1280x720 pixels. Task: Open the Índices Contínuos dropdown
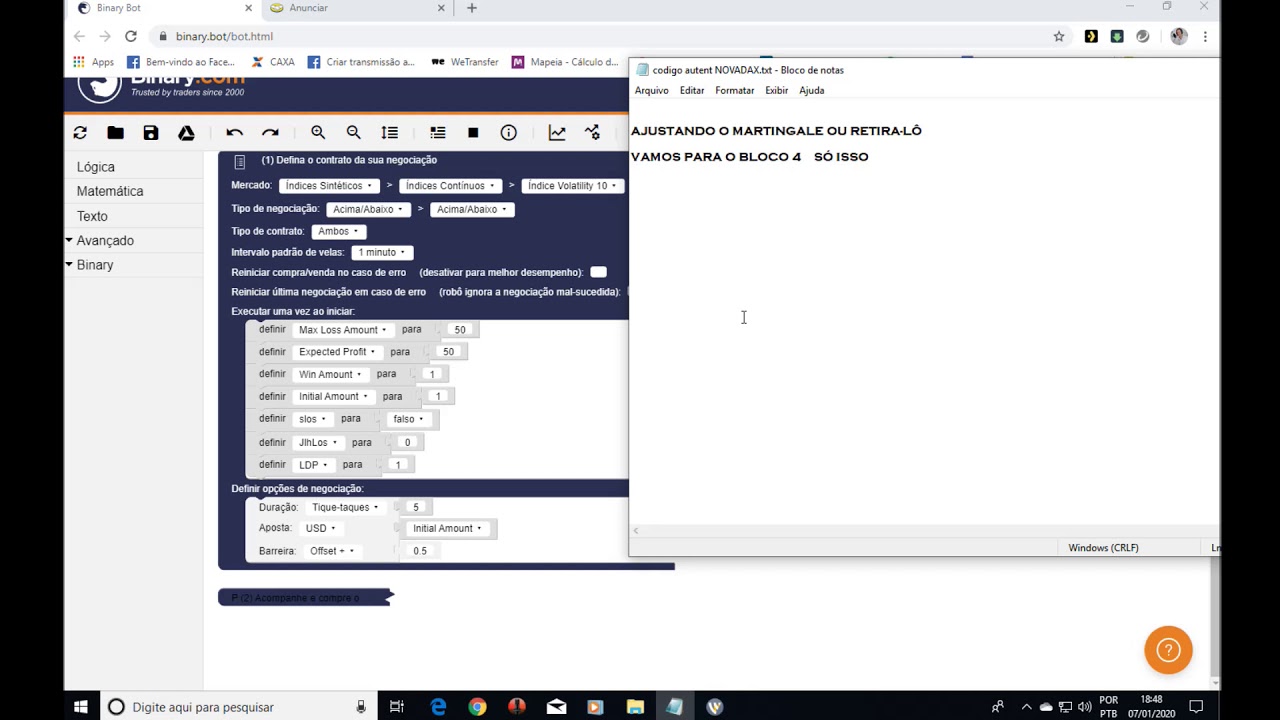pos(450,186)
